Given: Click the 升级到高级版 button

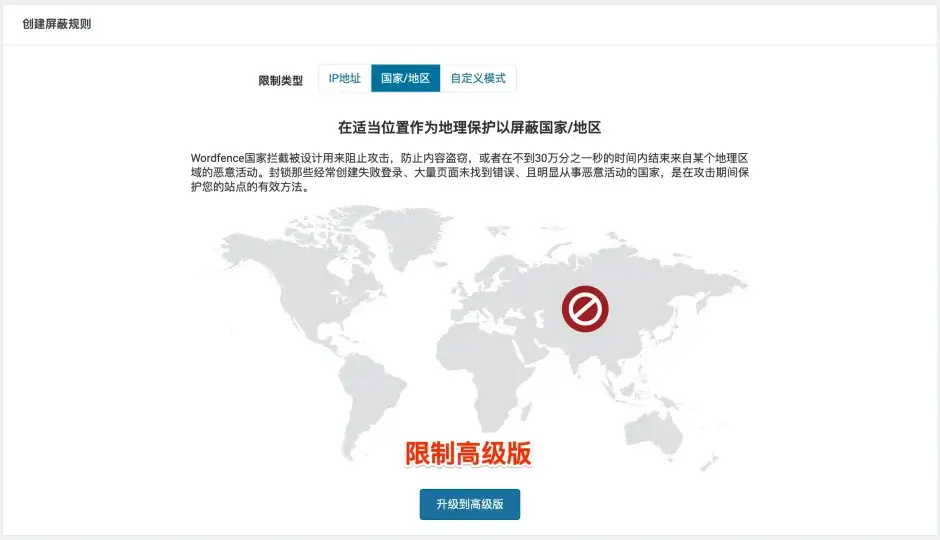Looking at the screenshot, I should (x=469, y=504).
